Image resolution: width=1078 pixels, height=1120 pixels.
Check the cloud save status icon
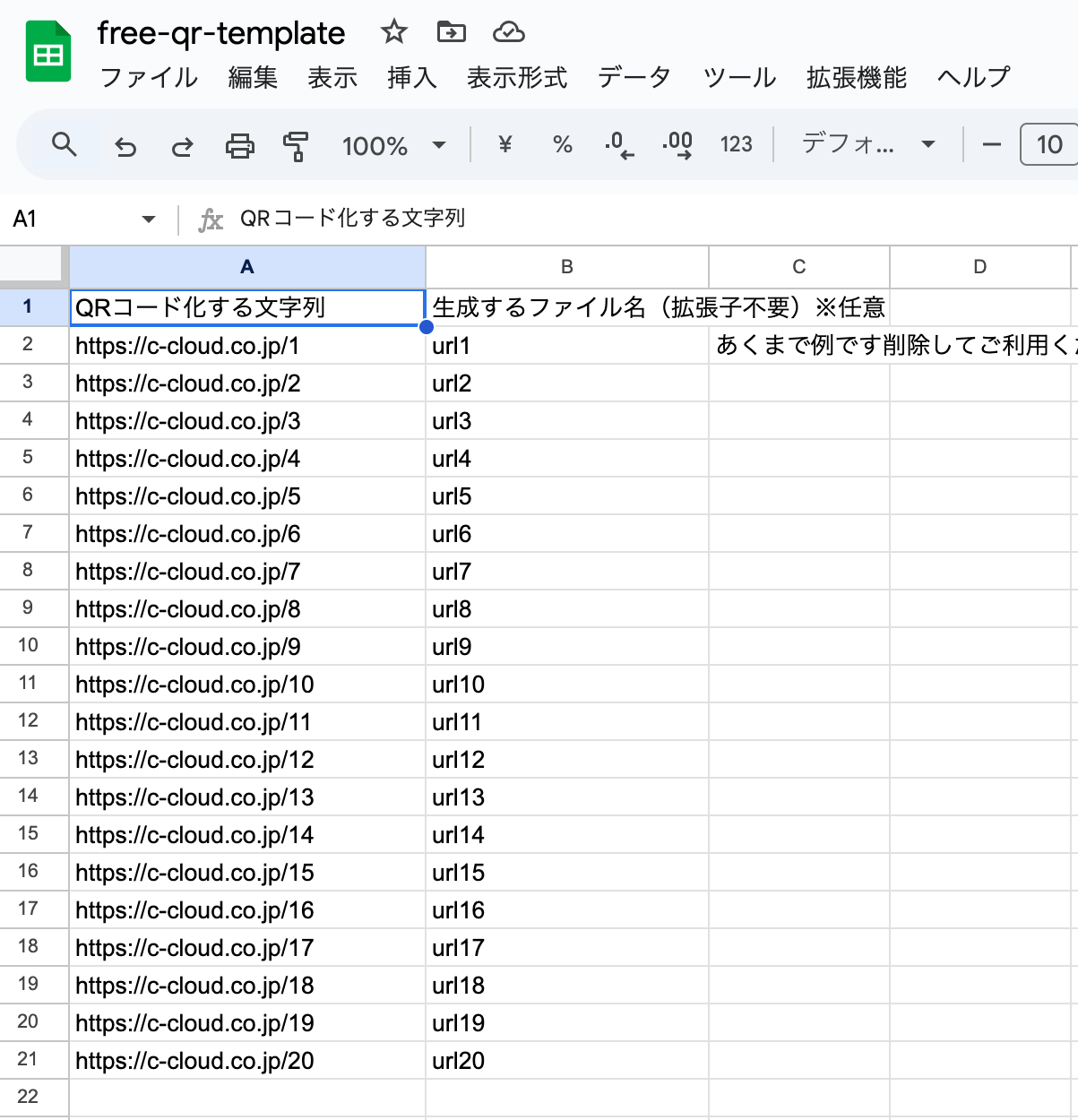tap(508, 33)
